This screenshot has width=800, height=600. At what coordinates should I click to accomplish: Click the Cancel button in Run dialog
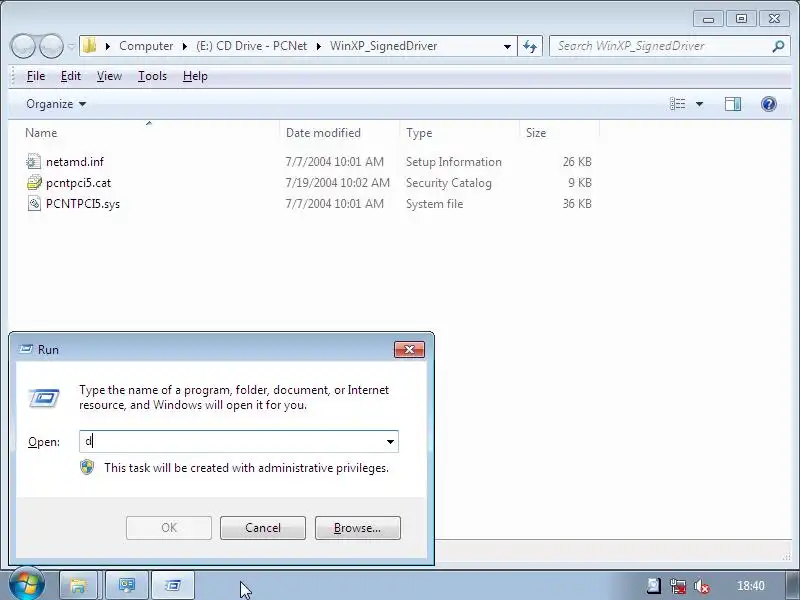click(263, 528)
